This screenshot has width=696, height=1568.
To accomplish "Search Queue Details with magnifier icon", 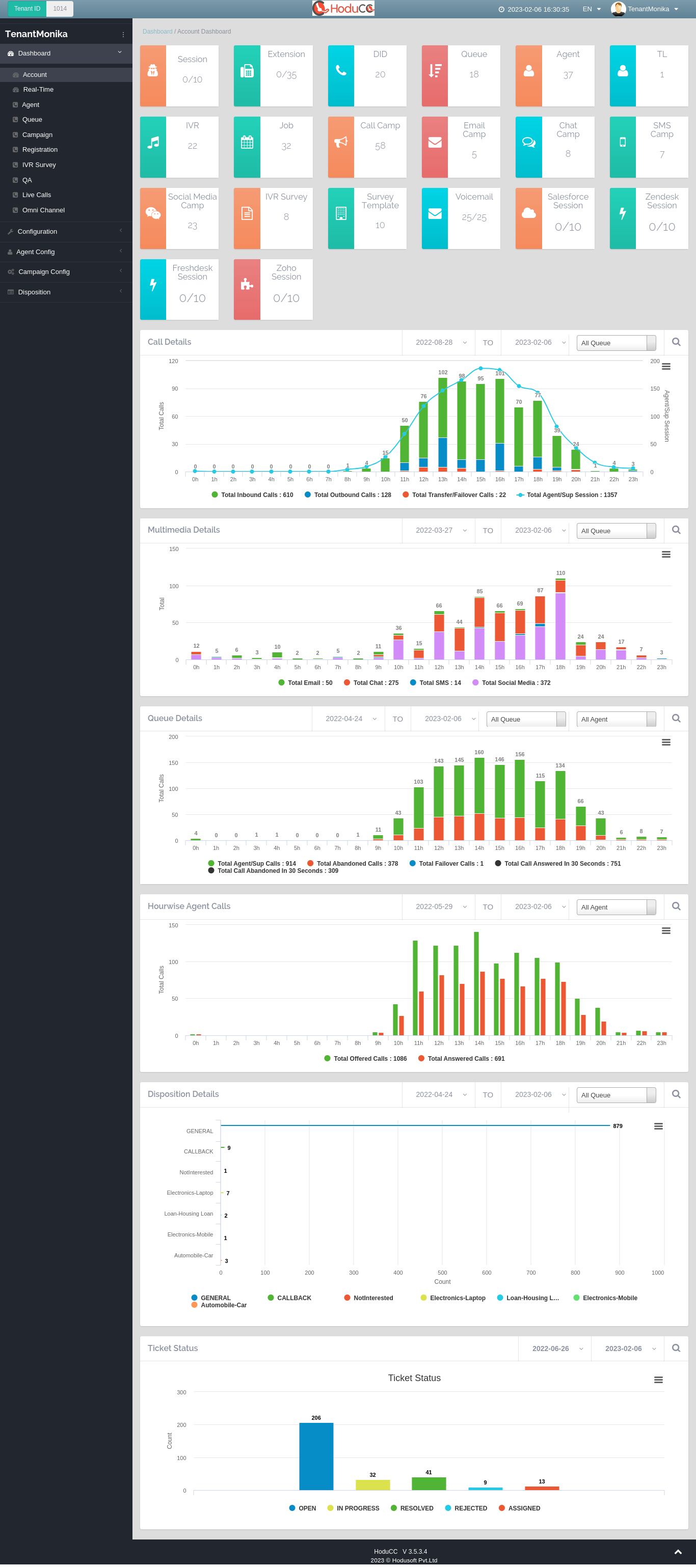I will coord(676,718).
